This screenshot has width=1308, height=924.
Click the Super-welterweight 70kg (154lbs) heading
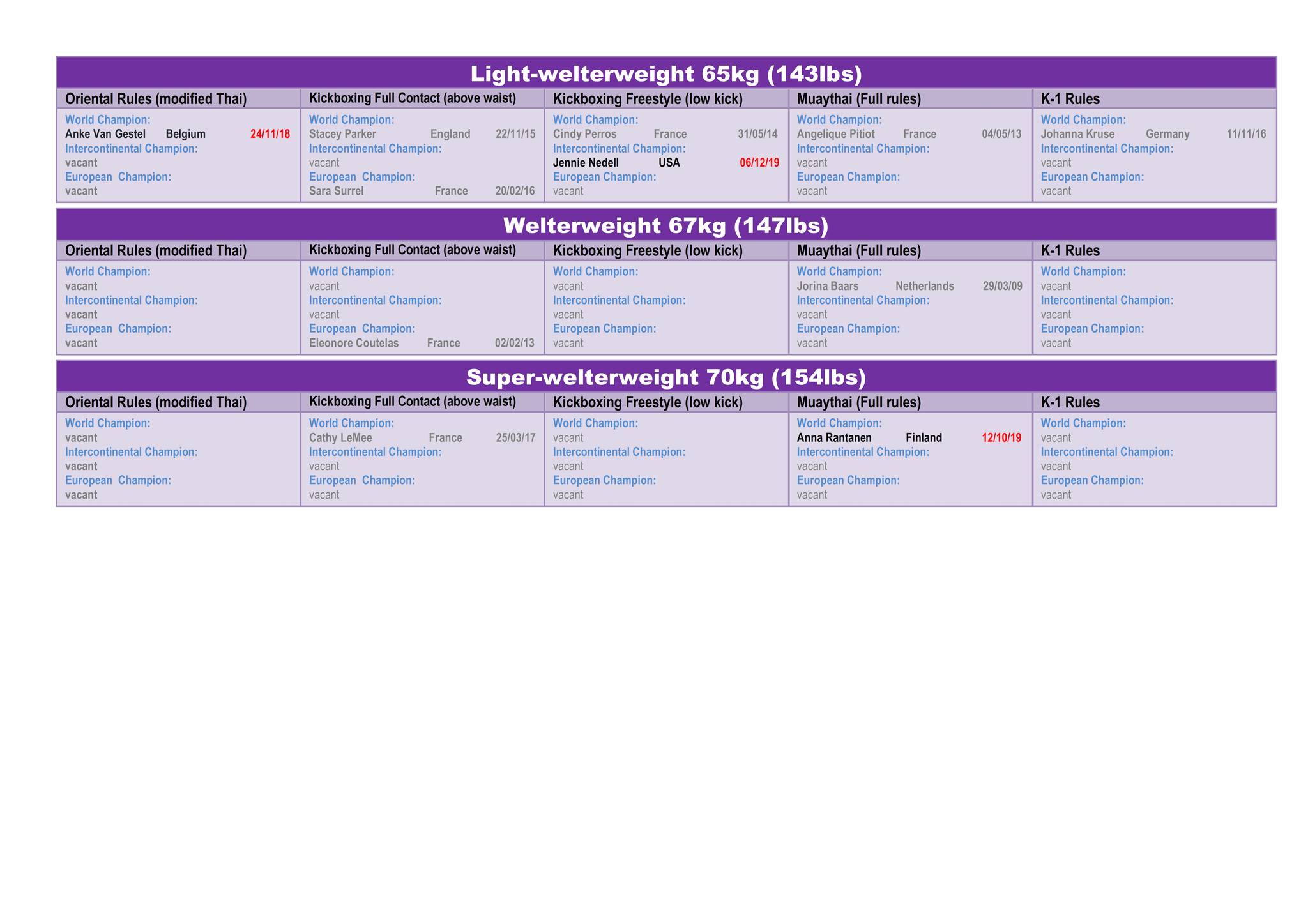pos(666,377)
